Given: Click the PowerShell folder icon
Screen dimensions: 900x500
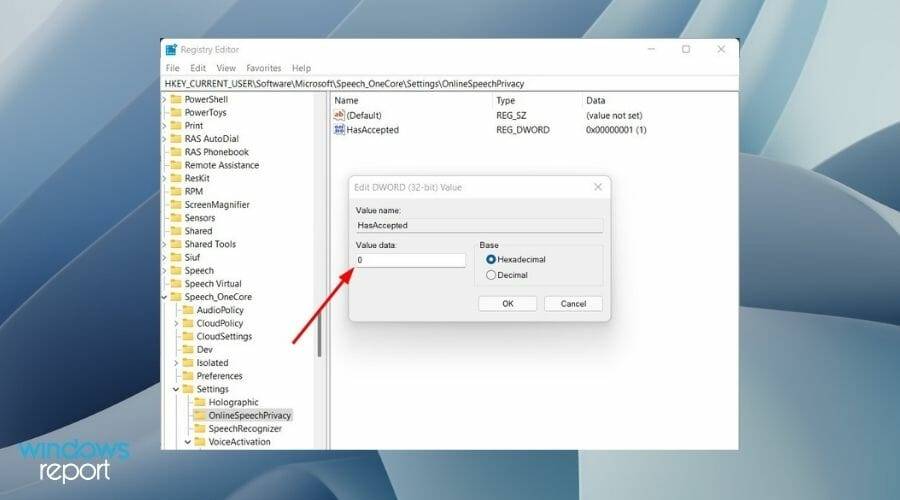Looking at the screenshot, I should [176, 99].
